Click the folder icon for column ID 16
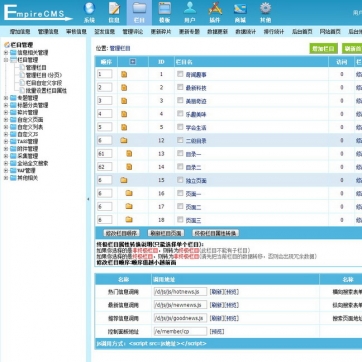 [129, 193]
